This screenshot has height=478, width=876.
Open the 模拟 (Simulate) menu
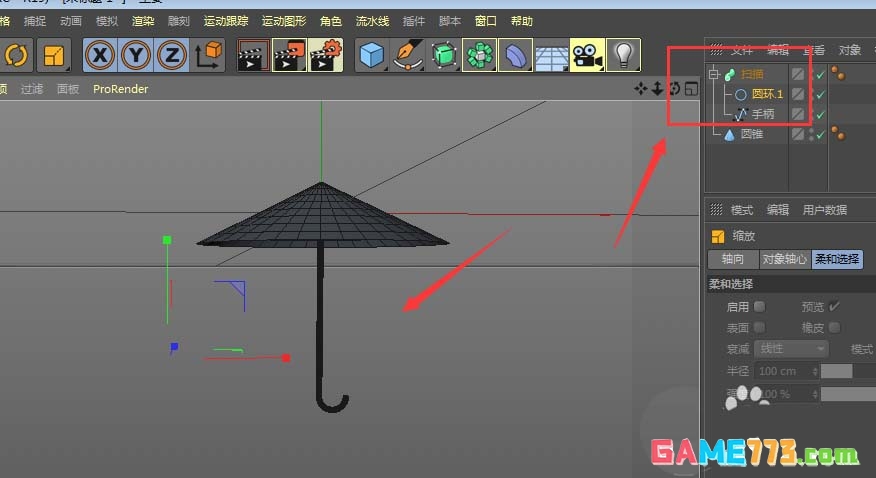[x=107, y=21]
